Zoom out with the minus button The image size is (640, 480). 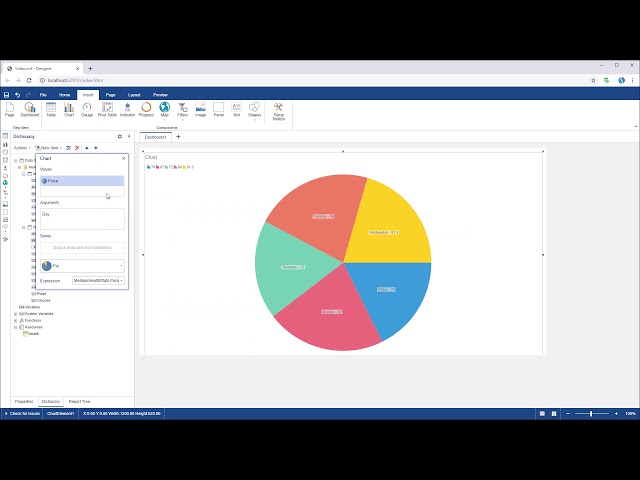click(x=568, y=413)
